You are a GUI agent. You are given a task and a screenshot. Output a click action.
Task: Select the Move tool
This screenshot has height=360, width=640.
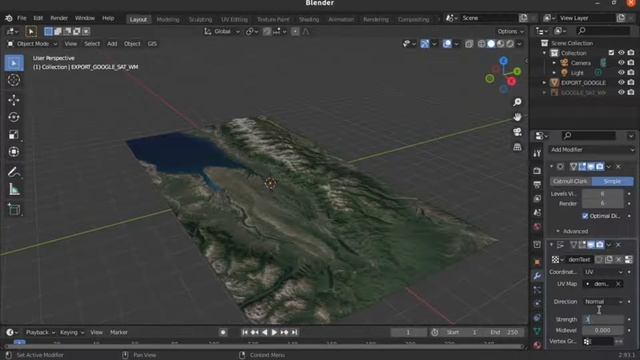point(14,100)
